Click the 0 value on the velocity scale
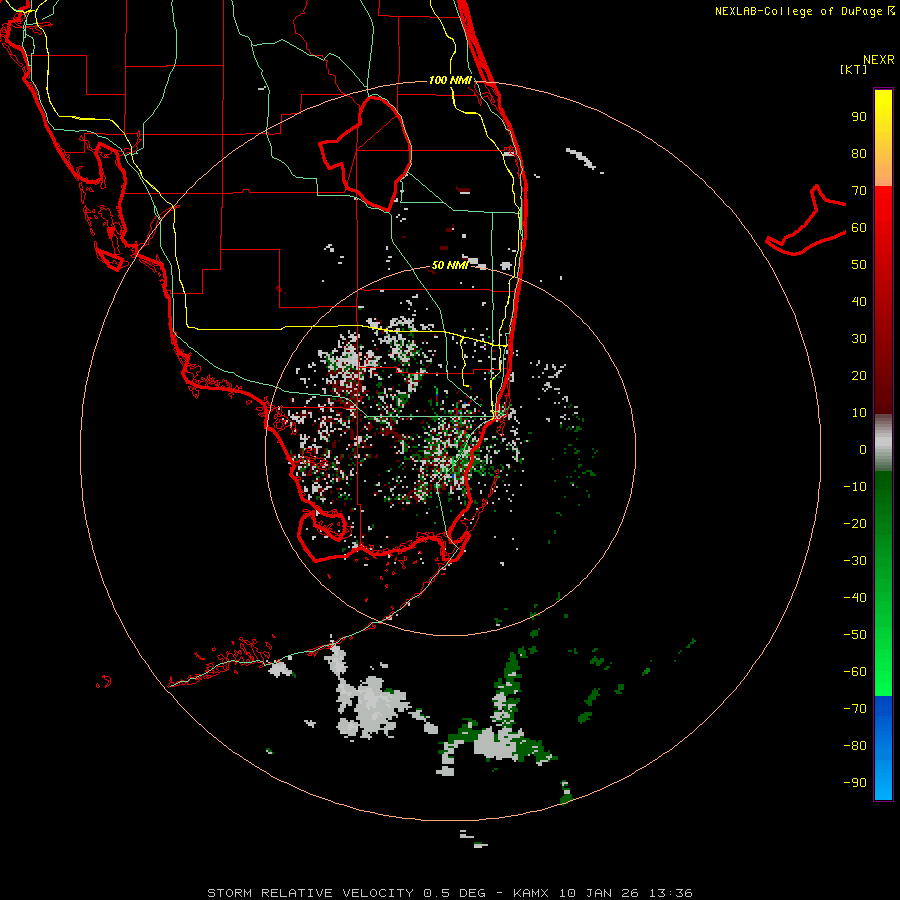The height and width of the screenshot is (900, 900). (x=863, y=449)
